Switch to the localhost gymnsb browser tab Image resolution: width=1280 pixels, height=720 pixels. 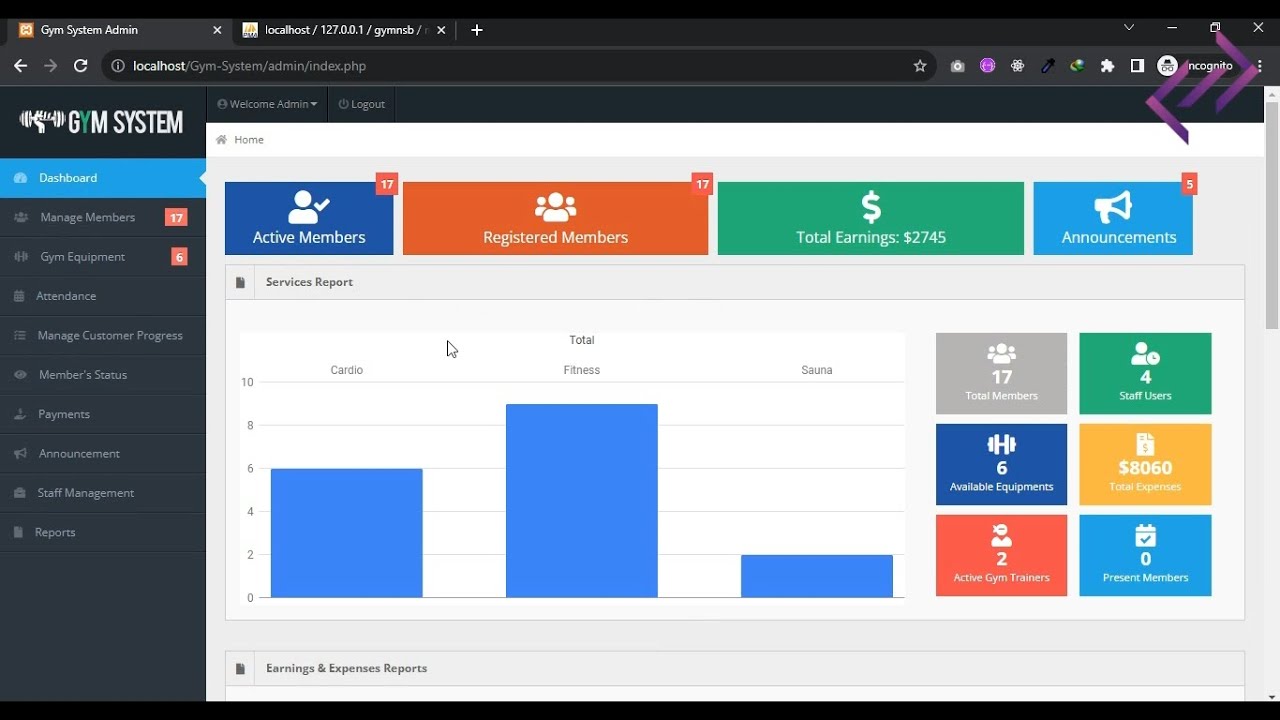[344, 30]
